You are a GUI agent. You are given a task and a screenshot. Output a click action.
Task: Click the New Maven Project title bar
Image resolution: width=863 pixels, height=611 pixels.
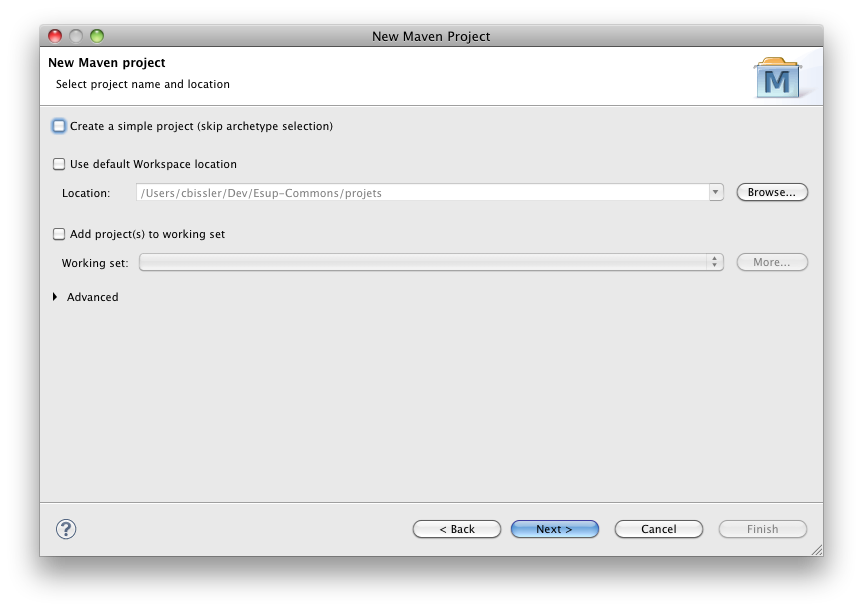coord(431,36)
